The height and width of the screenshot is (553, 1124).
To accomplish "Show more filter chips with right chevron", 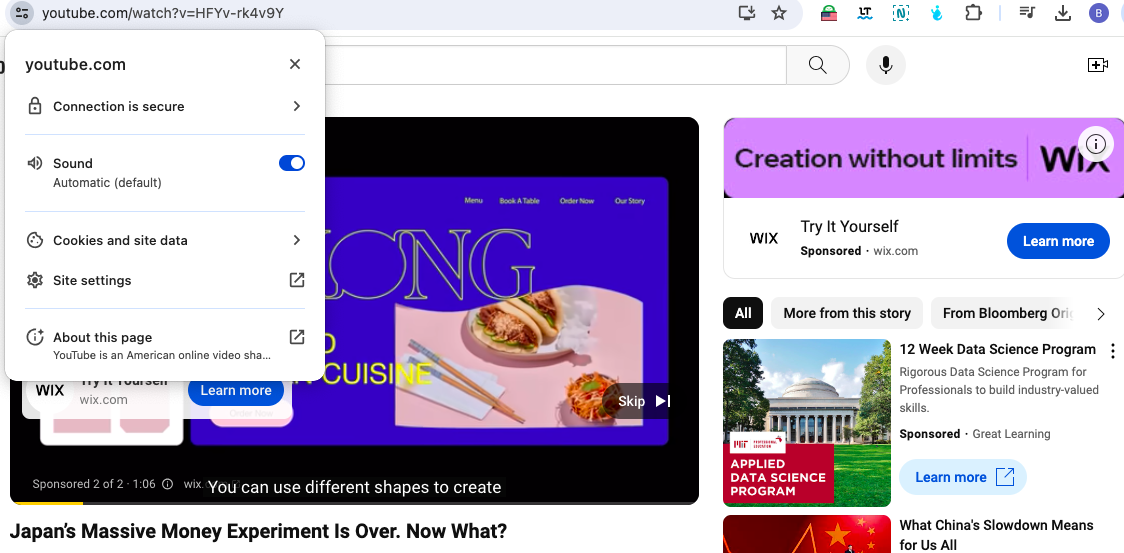I will click(1101, 313).
